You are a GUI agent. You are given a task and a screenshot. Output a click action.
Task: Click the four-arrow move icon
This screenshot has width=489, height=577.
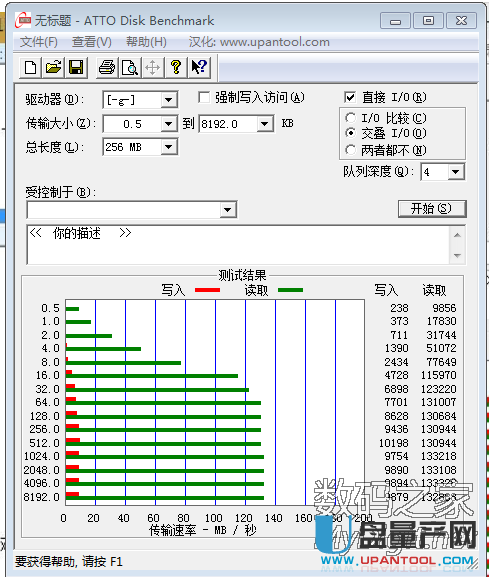click(153, 68)
